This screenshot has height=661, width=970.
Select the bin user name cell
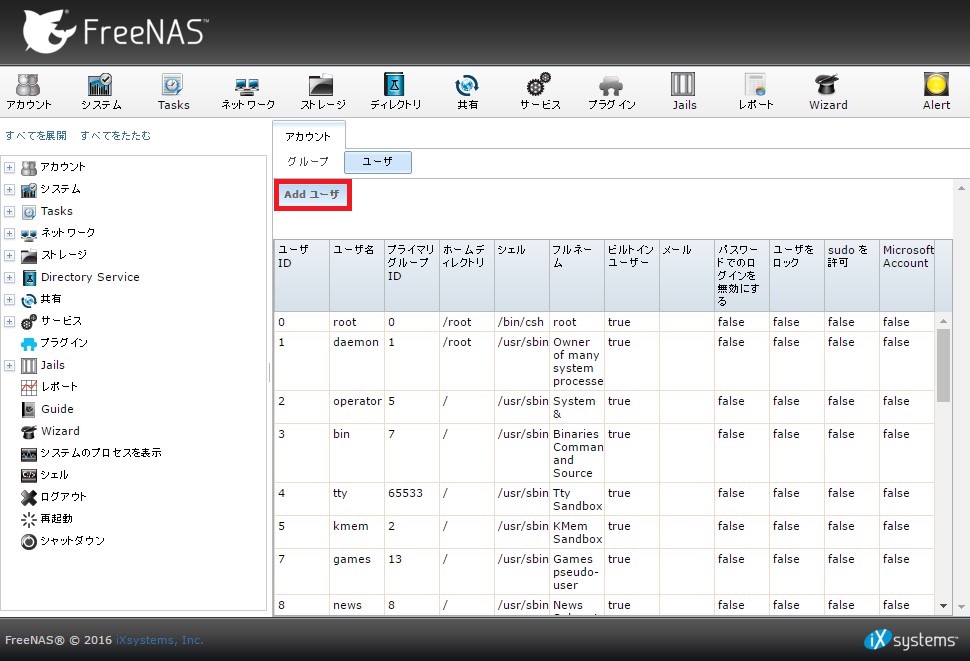(357, 453)
